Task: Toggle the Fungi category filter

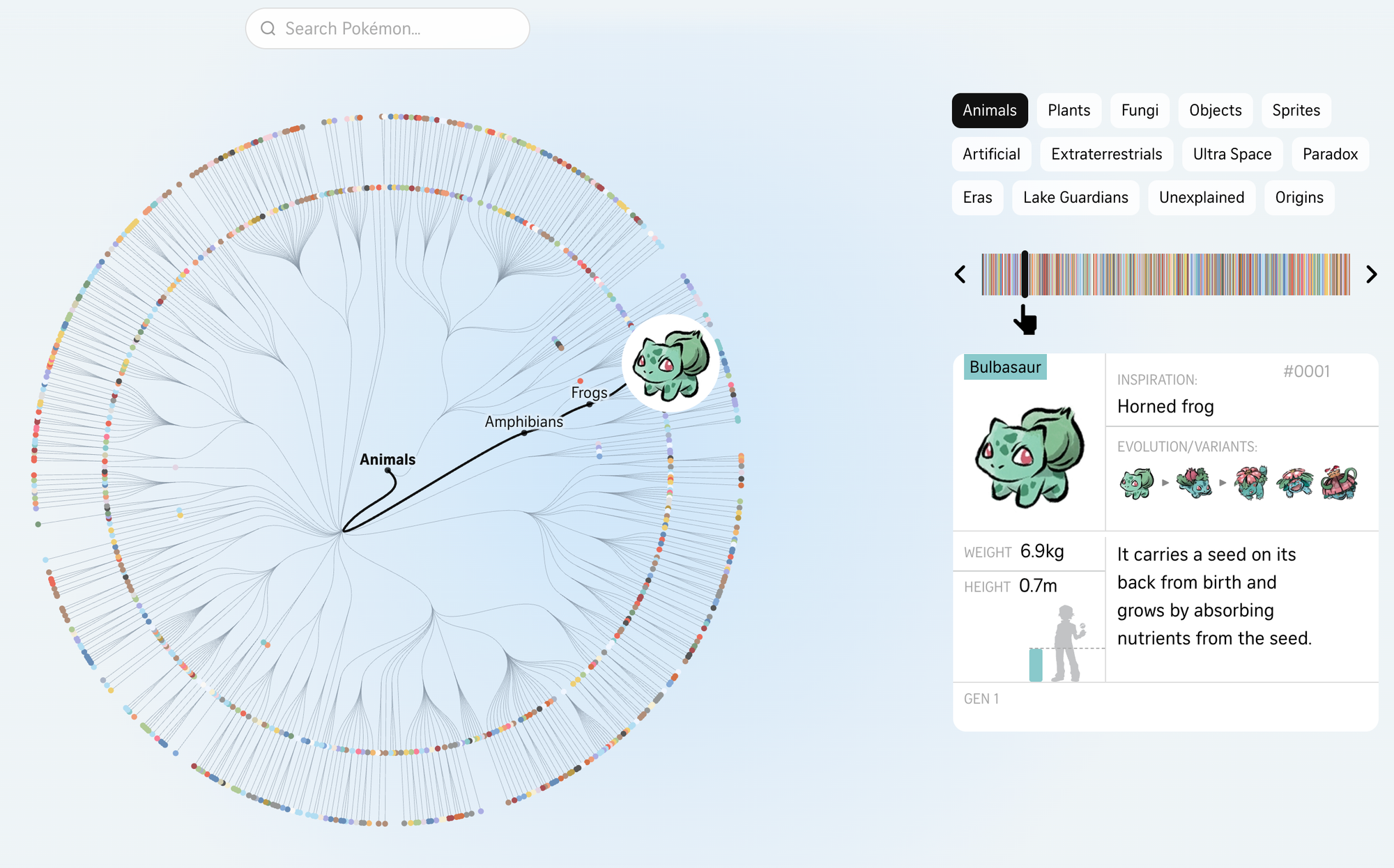Action: tap(1140, 111)
